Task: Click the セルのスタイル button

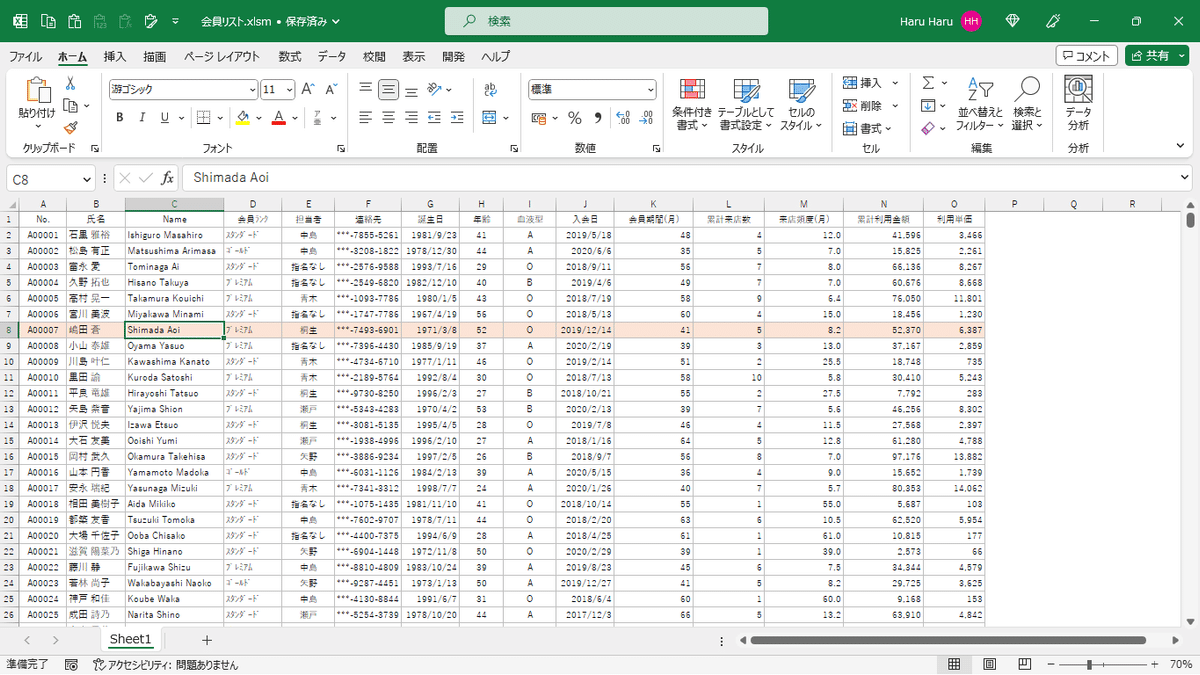Action: coord(801,104)
